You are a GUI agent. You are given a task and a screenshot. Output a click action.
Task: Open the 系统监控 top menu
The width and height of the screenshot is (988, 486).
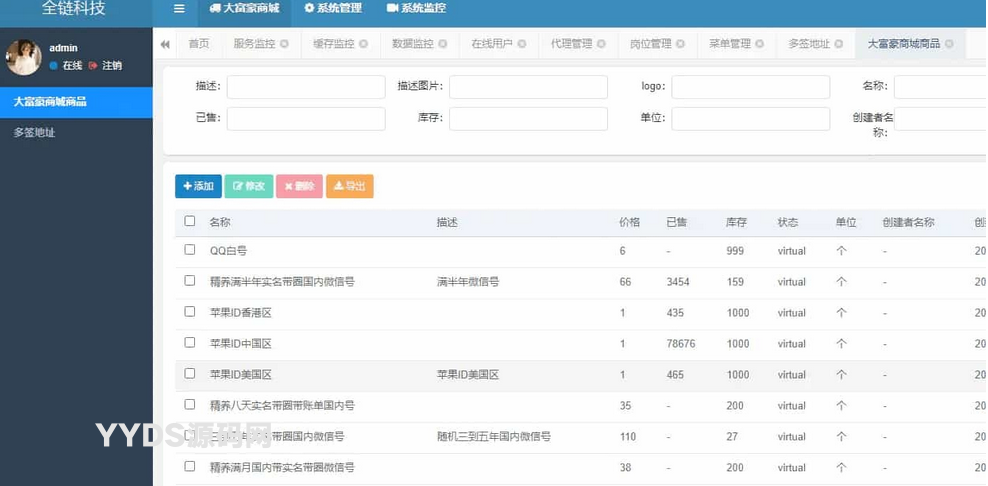coord(416,9)
